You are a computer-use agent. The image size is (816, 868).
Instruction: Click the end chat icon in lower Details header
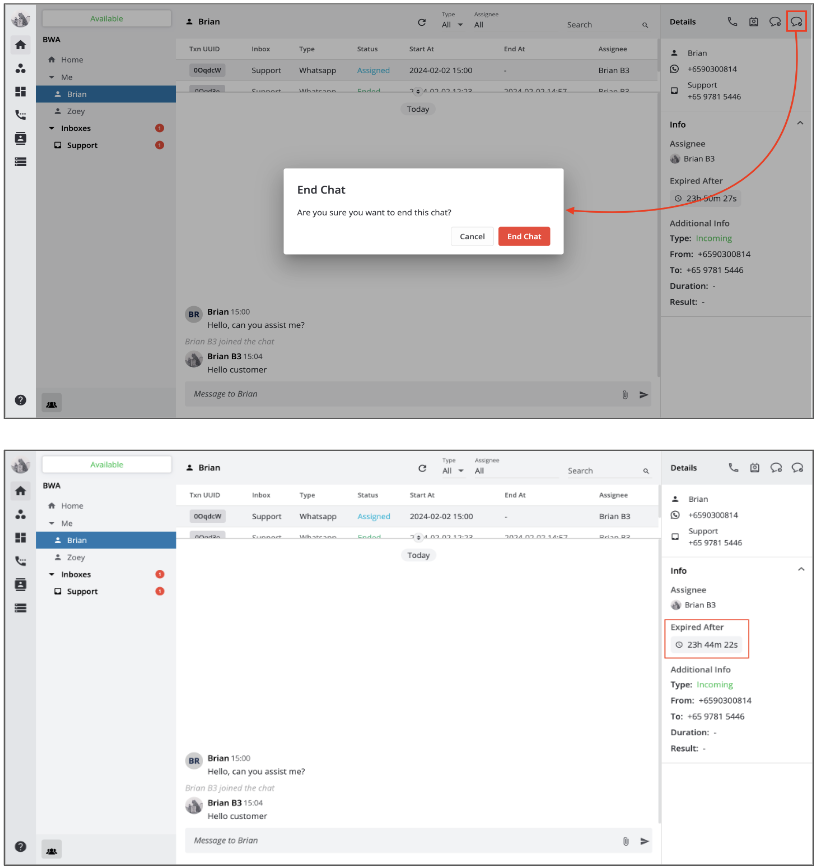[x=797, y=468]
